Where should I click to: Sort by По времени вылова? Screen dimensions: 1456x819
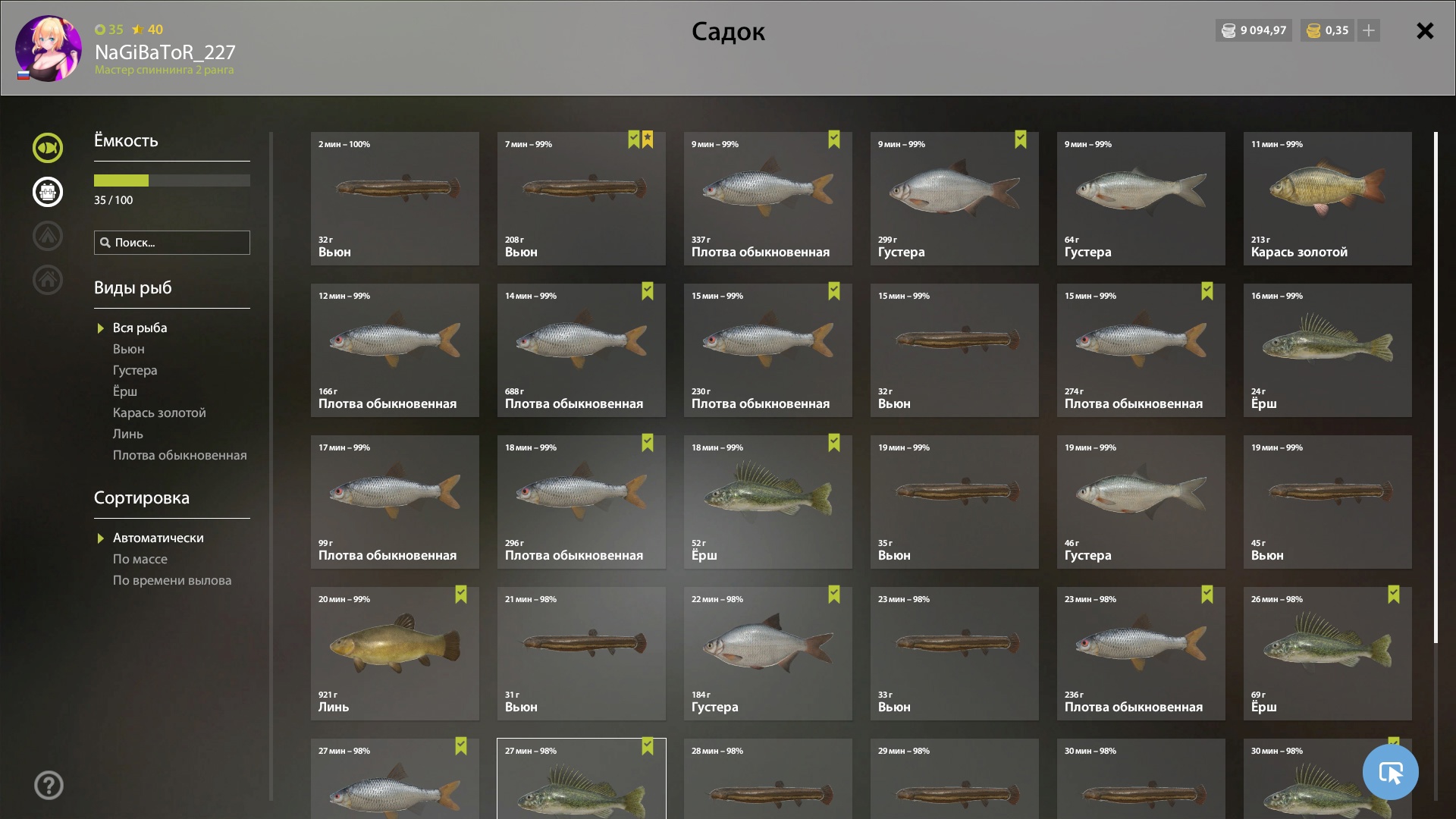[x=172, y=580]
